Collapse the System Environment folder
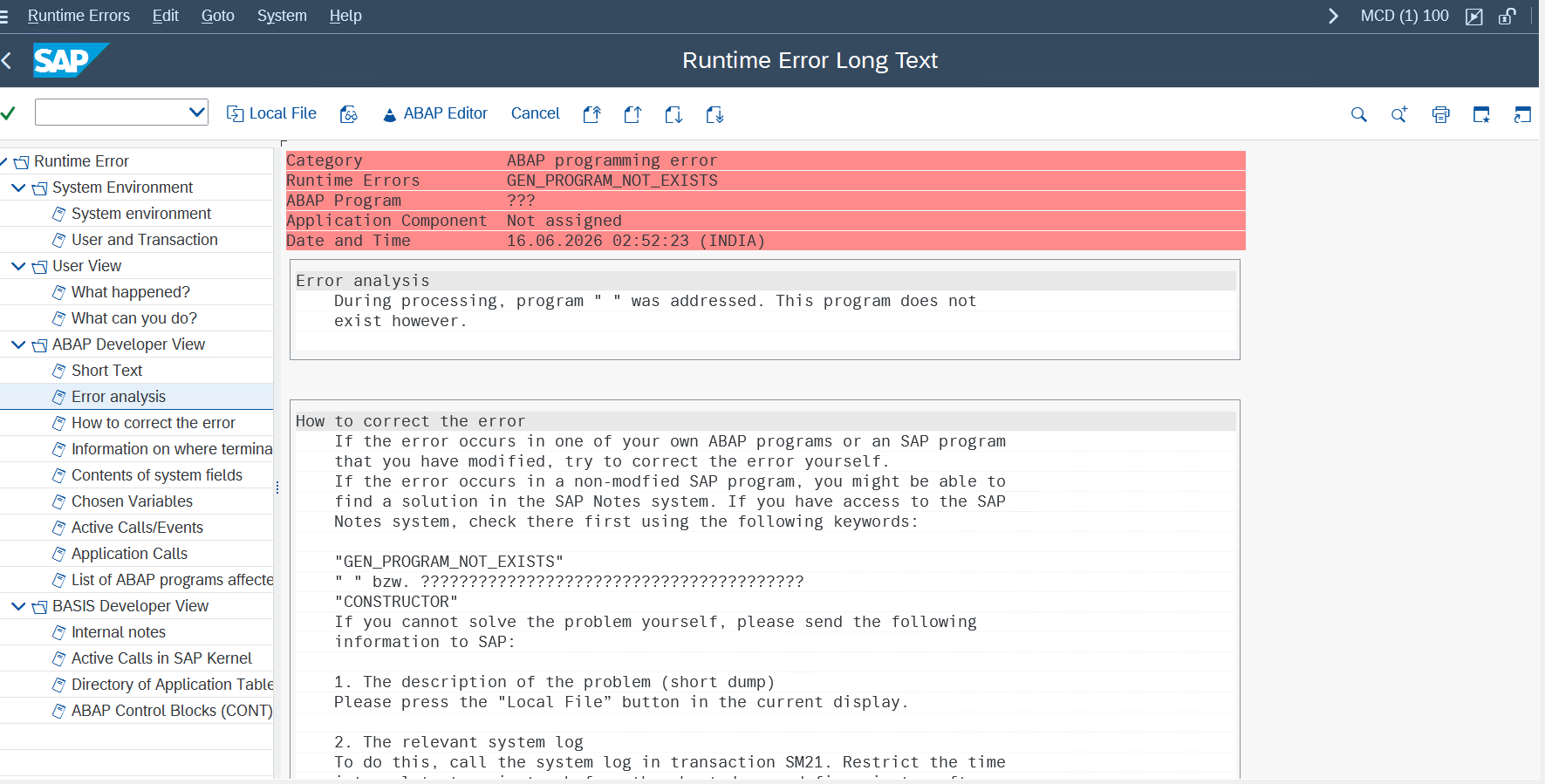The width and height of the screenshot is (1545, 784). coord(18,187)
